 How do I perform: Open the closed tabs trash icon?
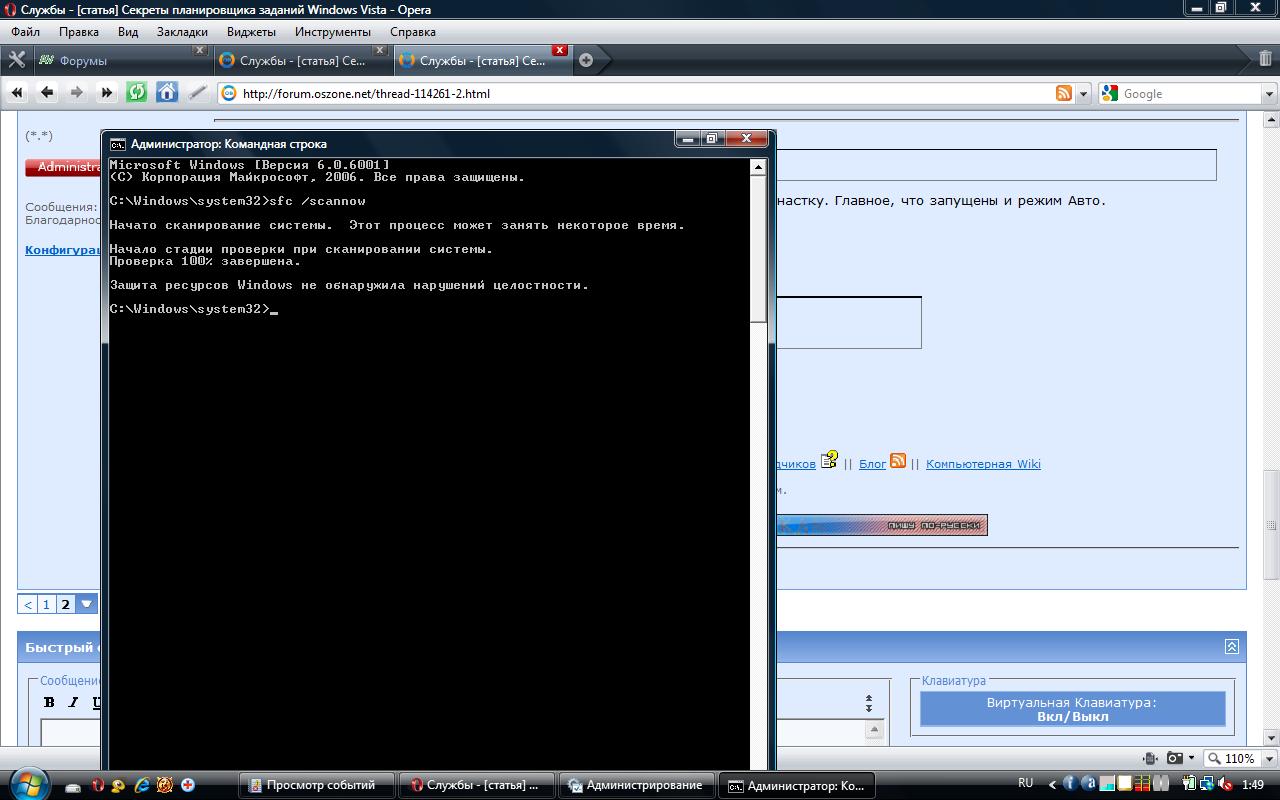click(x=1265, y=59)
